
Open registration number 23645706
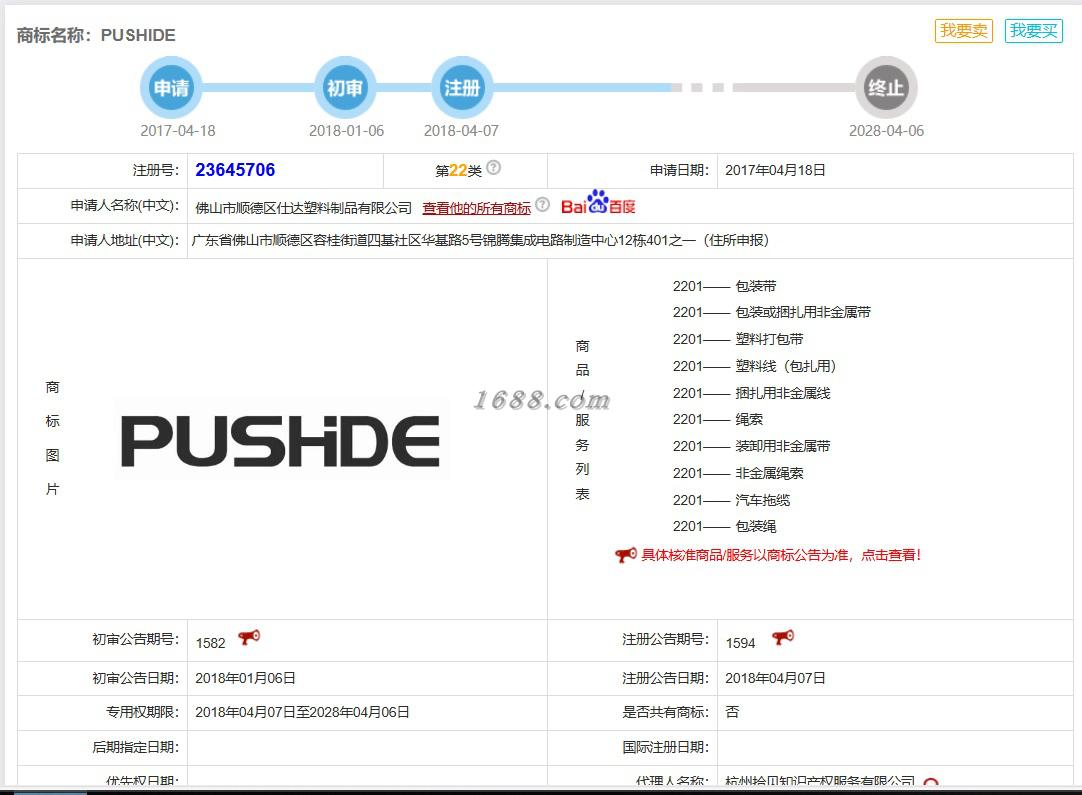tap(235, 170)
